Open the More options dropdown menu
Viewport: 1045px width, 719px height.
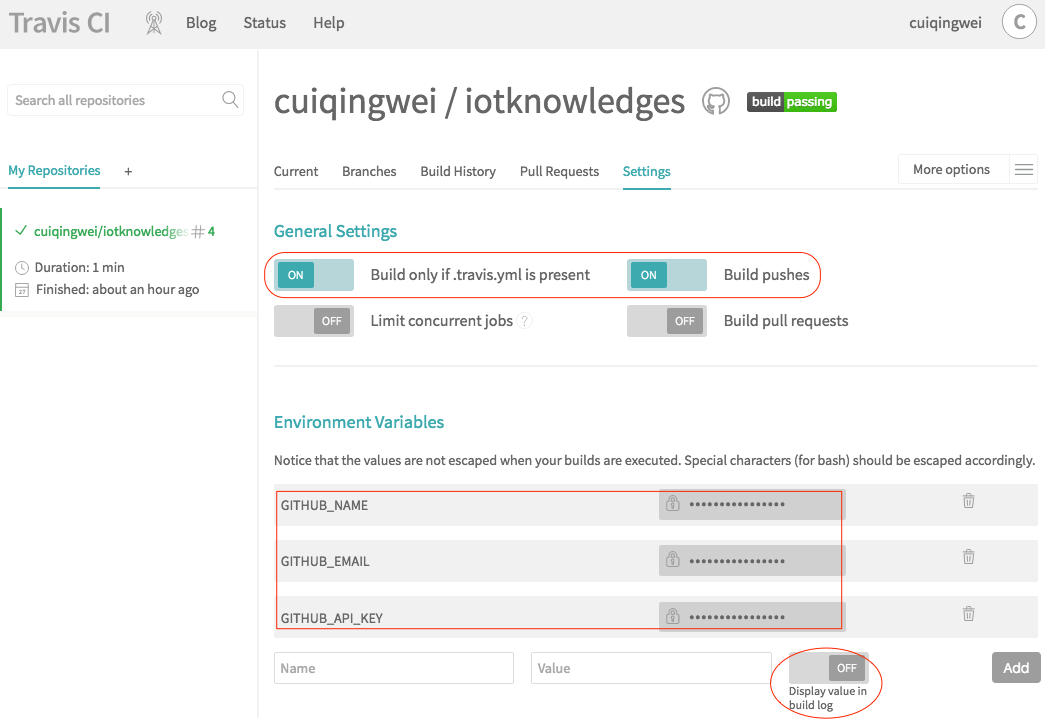[967, 170]
